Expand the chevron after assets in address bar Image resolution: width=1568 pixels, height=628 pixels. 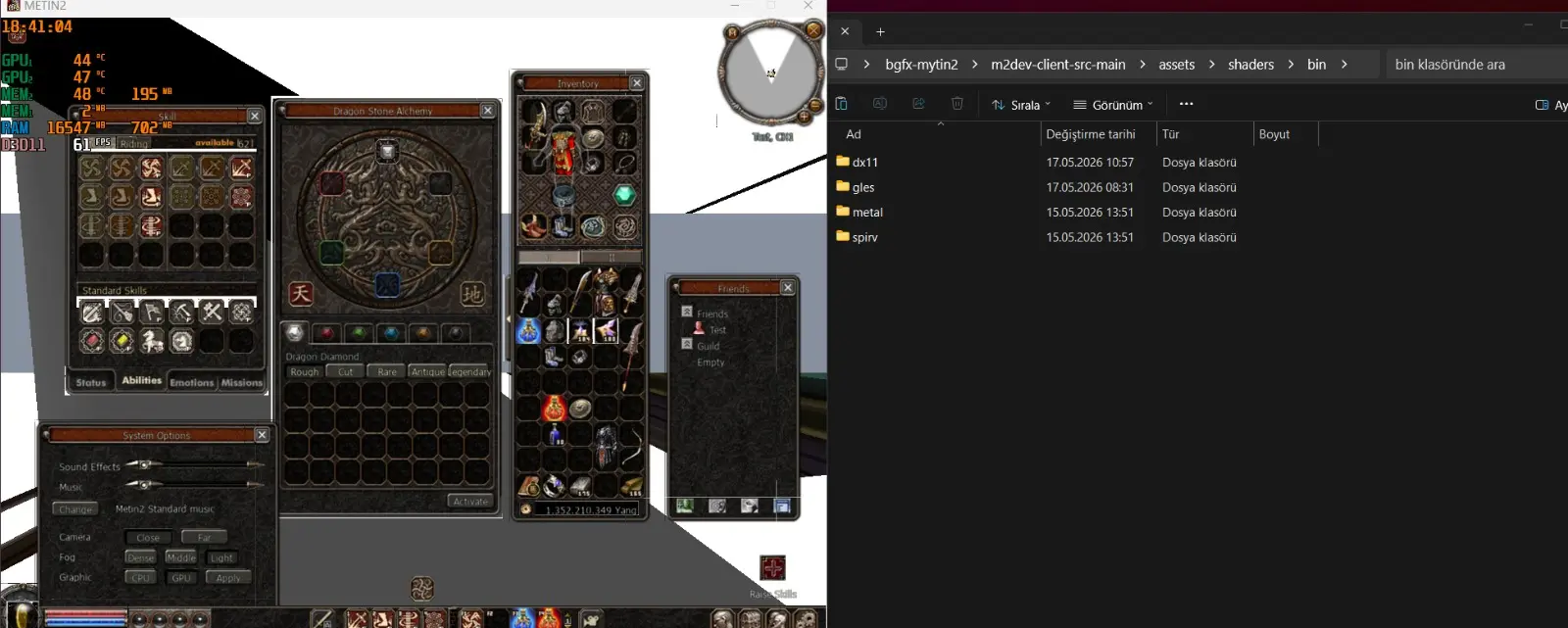point(1211,65)
